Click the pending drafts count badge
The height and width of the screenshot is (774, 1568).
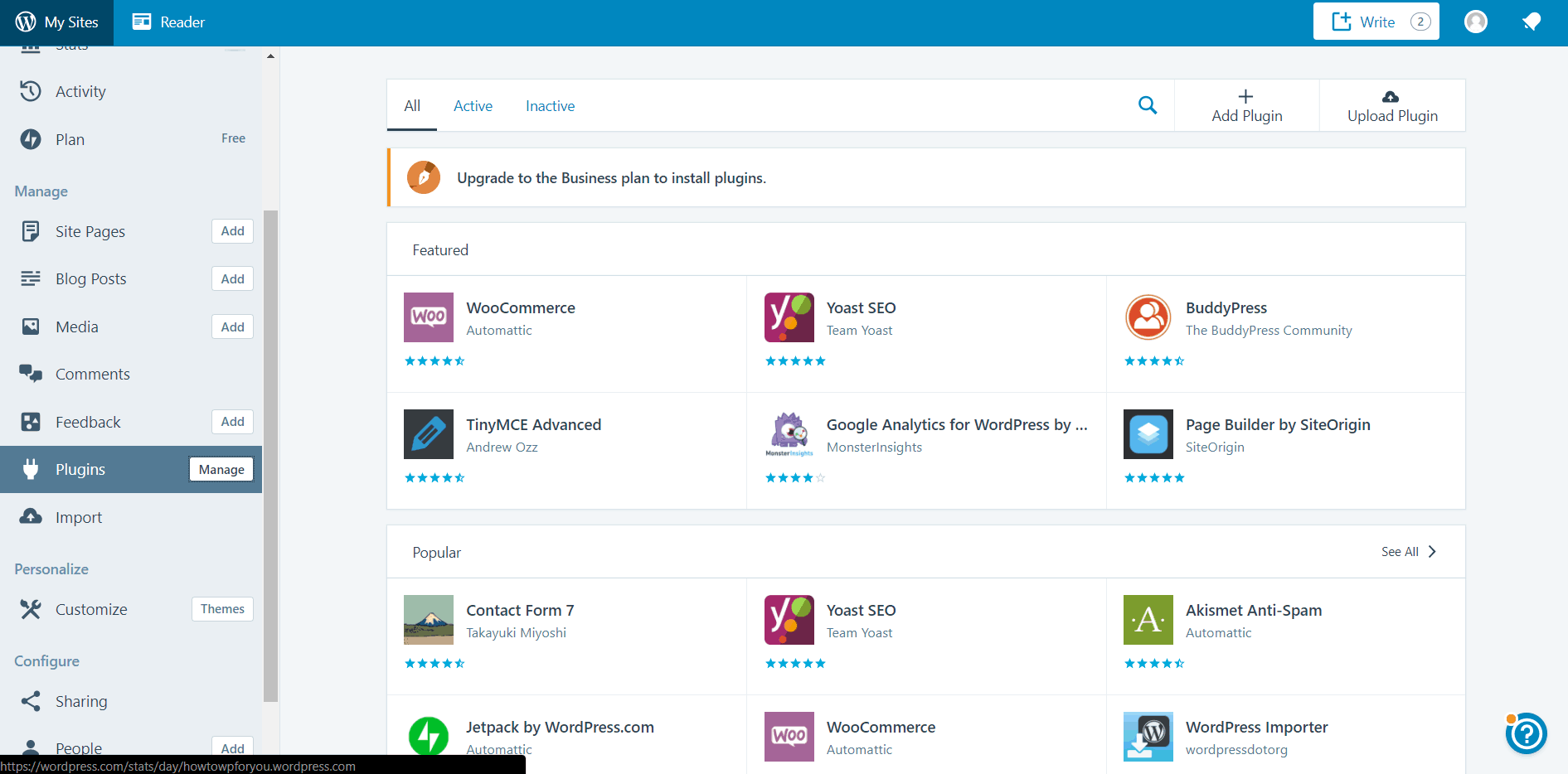(x=1420, y=22)
